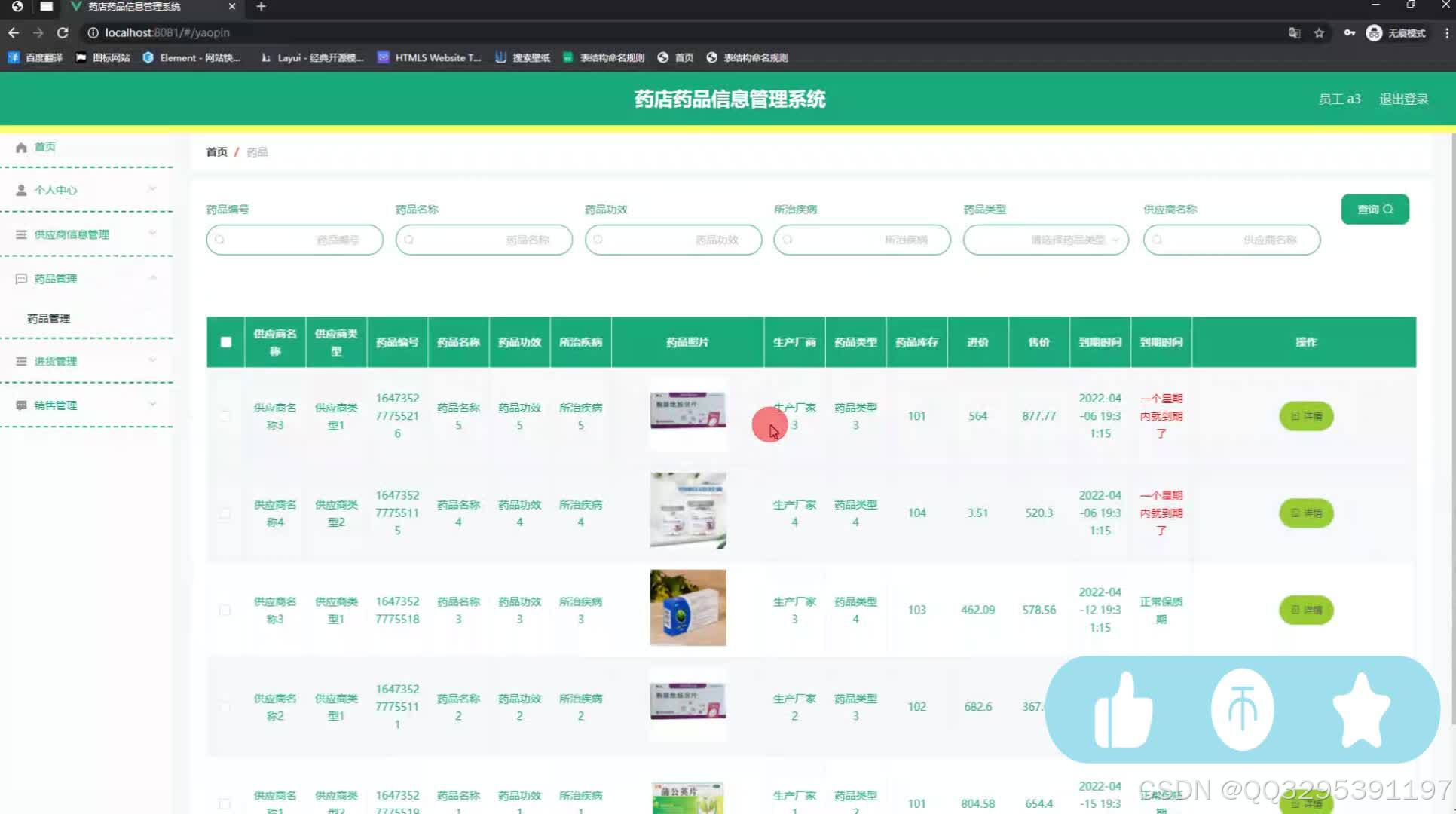Image resolution: width=1456 pixels, height=814 pixels.
Task: Click the browser forward arrow
Action: 38,33
